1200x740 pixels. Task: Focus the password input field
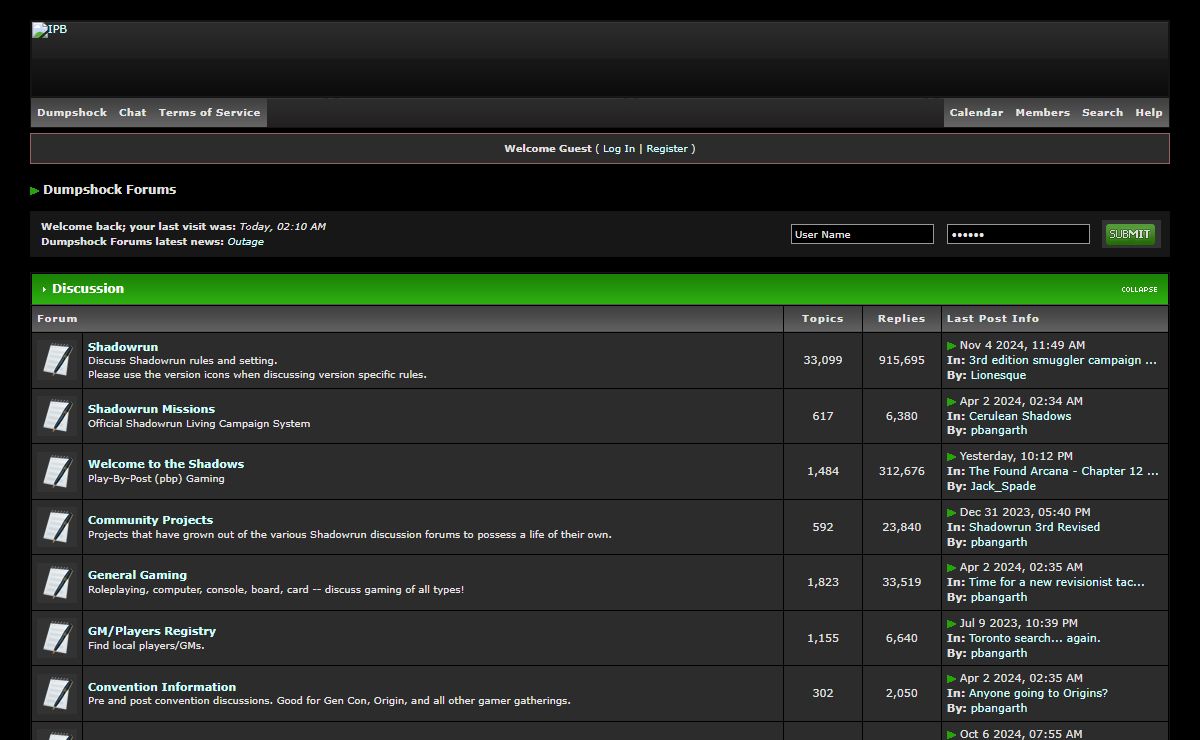[x=1017, y=234]
